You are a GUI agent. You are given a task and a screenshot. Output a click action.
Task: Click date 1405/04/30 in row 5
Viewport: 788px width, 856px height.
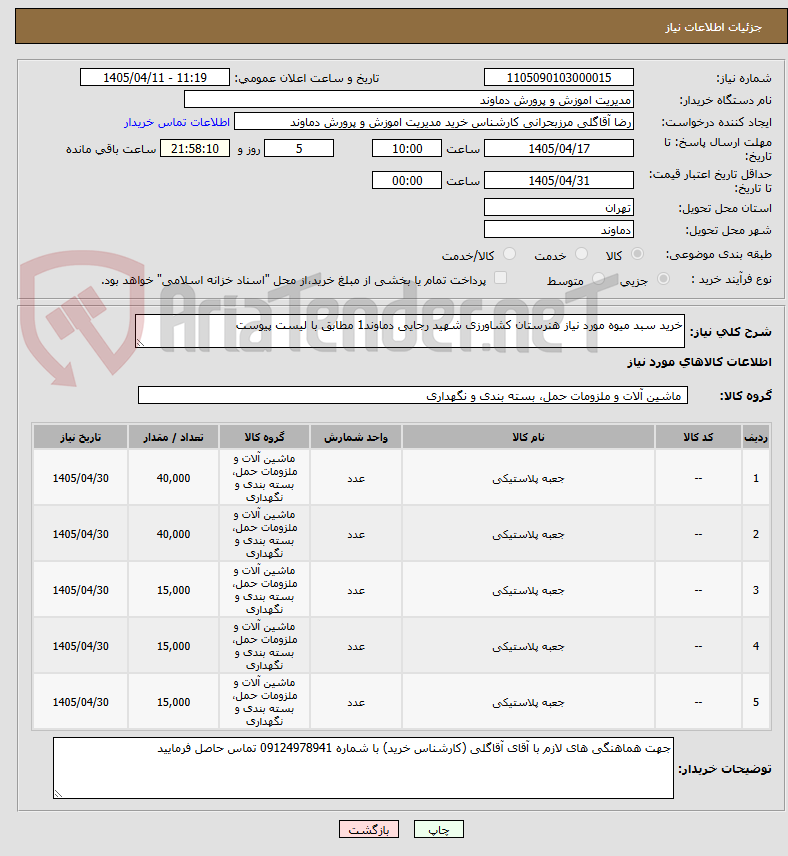(80, 703)
